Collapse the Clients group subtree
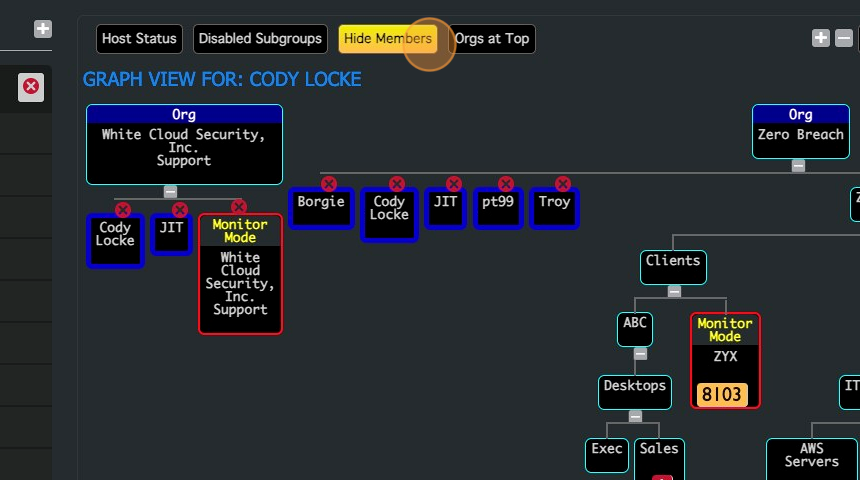Screen dimensions: 860x480 pos(674,291)
